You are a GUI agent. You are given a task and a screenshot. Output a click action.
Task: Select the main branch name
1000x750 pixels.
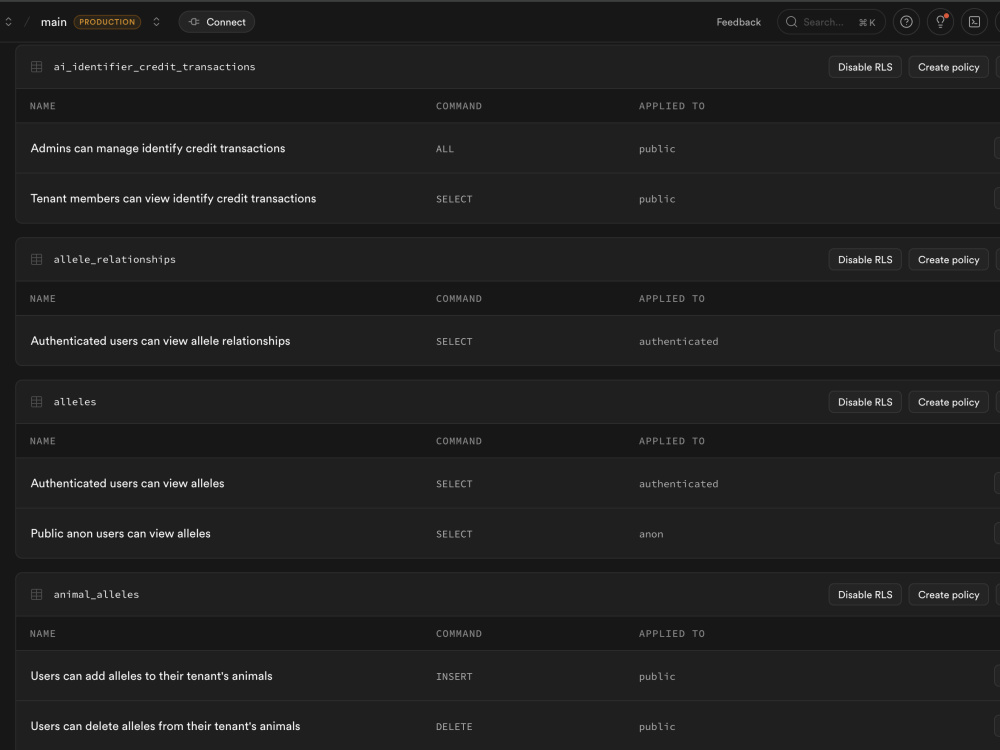click(x=54, y=22)
